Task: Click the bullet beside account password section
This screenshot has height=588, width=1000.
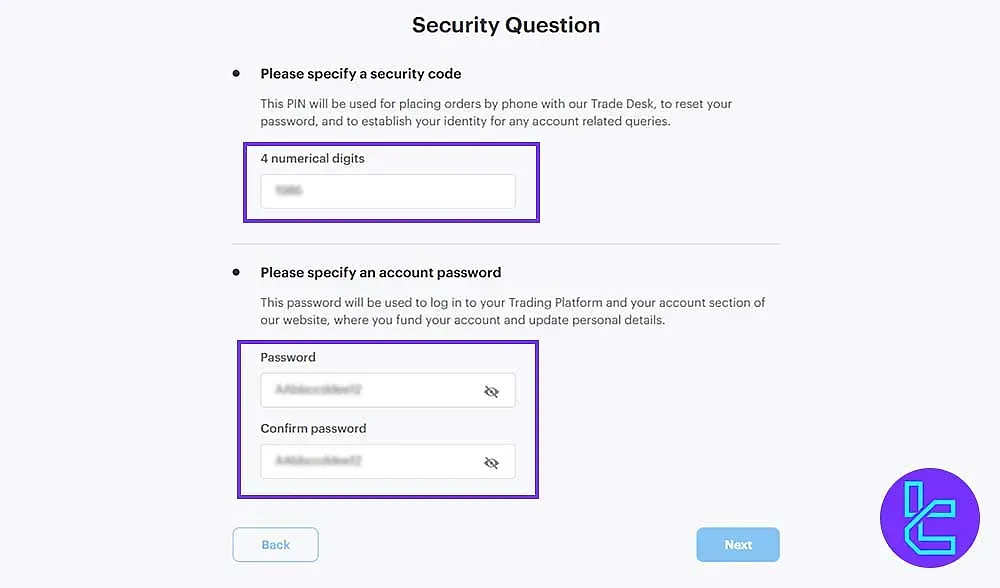Action: coord(236,271)
